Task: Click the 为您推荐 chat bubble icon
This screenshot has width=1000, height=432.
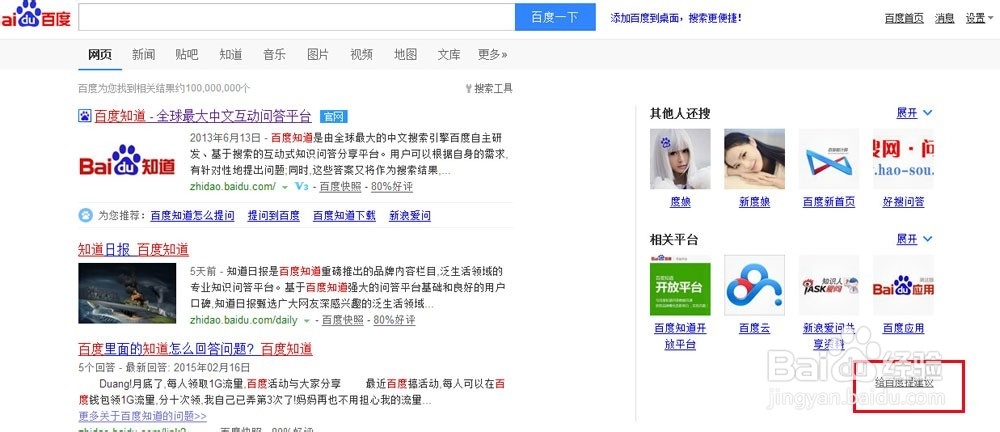Action: coord(85,215)
